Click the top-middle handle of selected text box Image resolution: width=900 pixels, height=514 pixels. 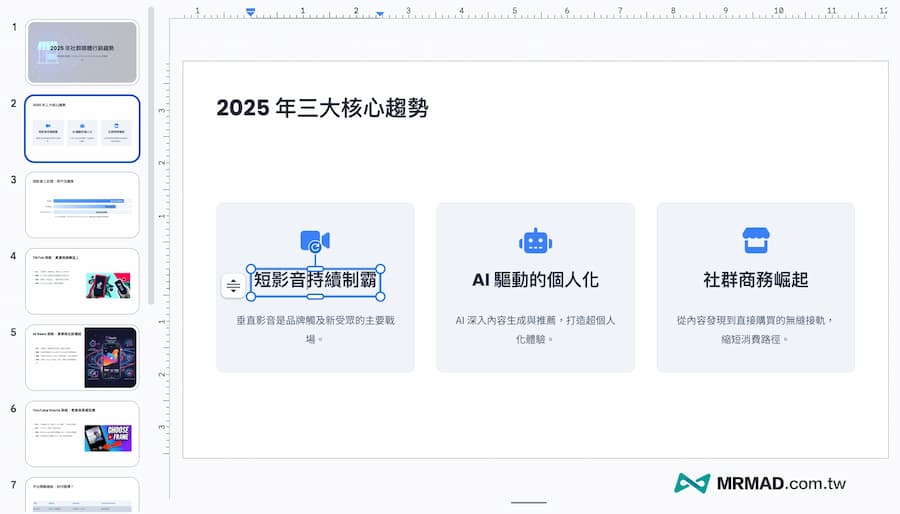tap(315, 268)
